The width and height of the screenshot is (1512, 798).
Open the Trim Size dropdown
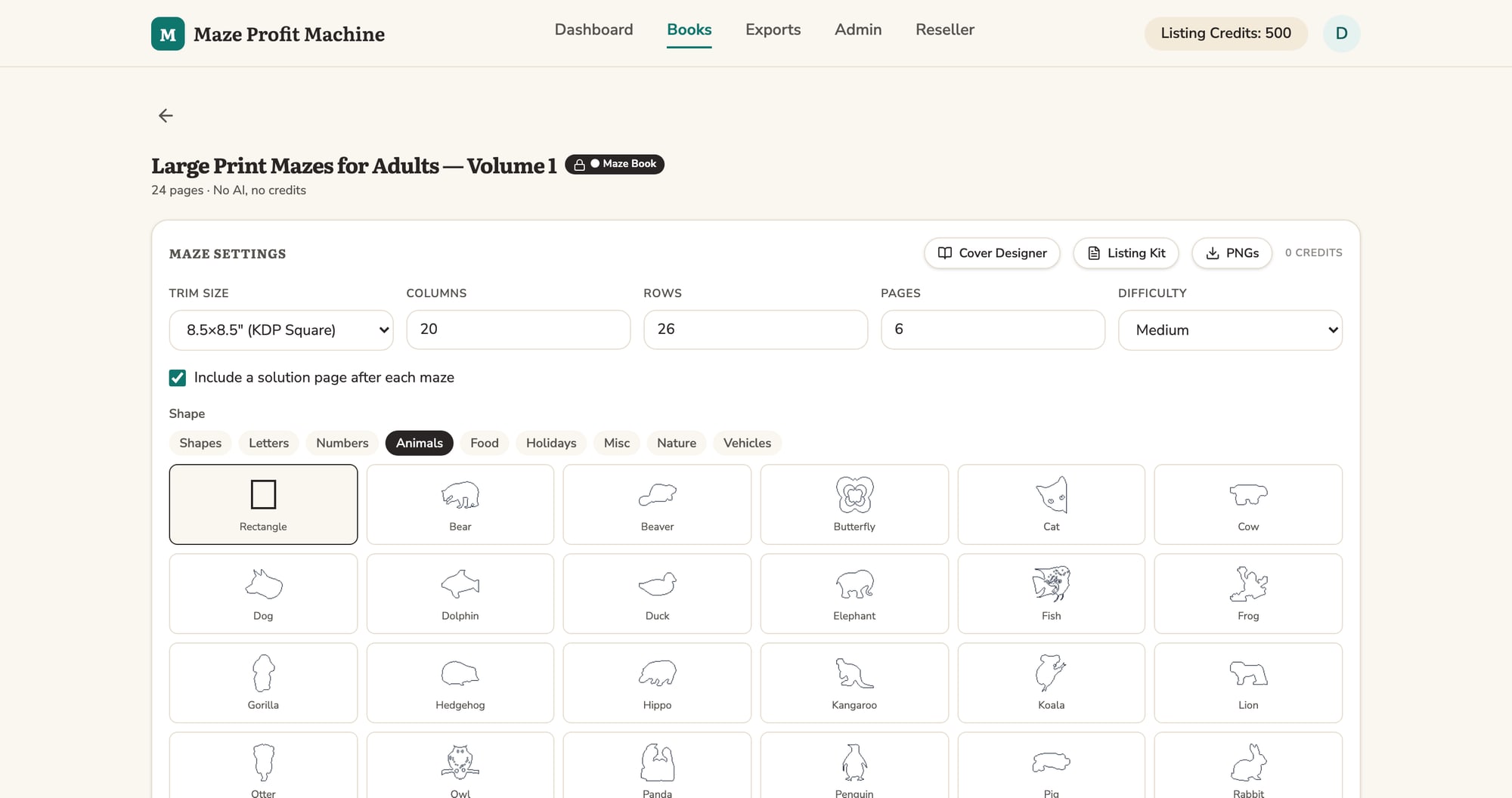(281, 330)
